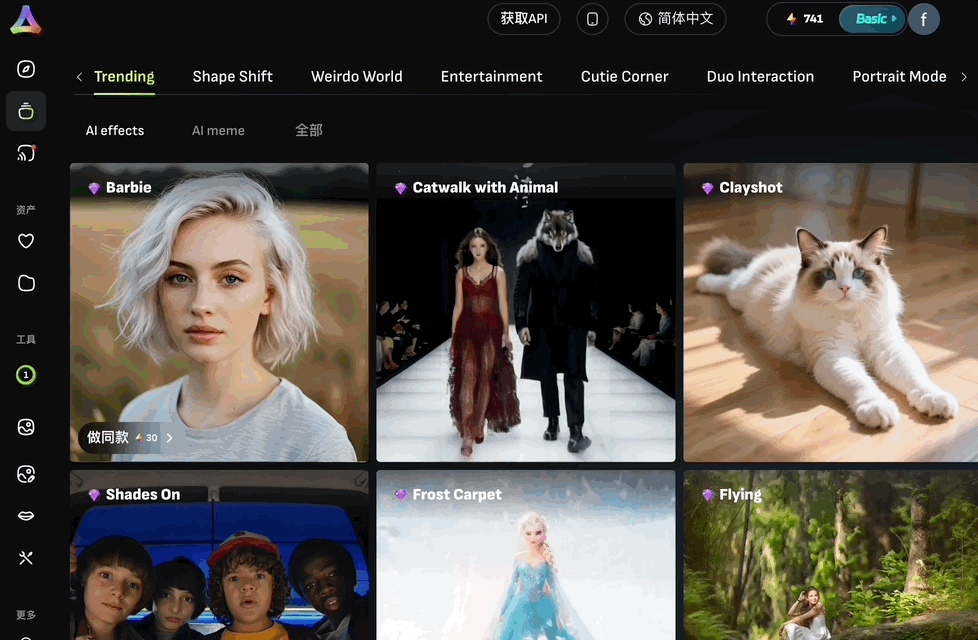Open the 简体中文 language selector
The width and height of the screenshot is (978, 640).
coord(675,19)
